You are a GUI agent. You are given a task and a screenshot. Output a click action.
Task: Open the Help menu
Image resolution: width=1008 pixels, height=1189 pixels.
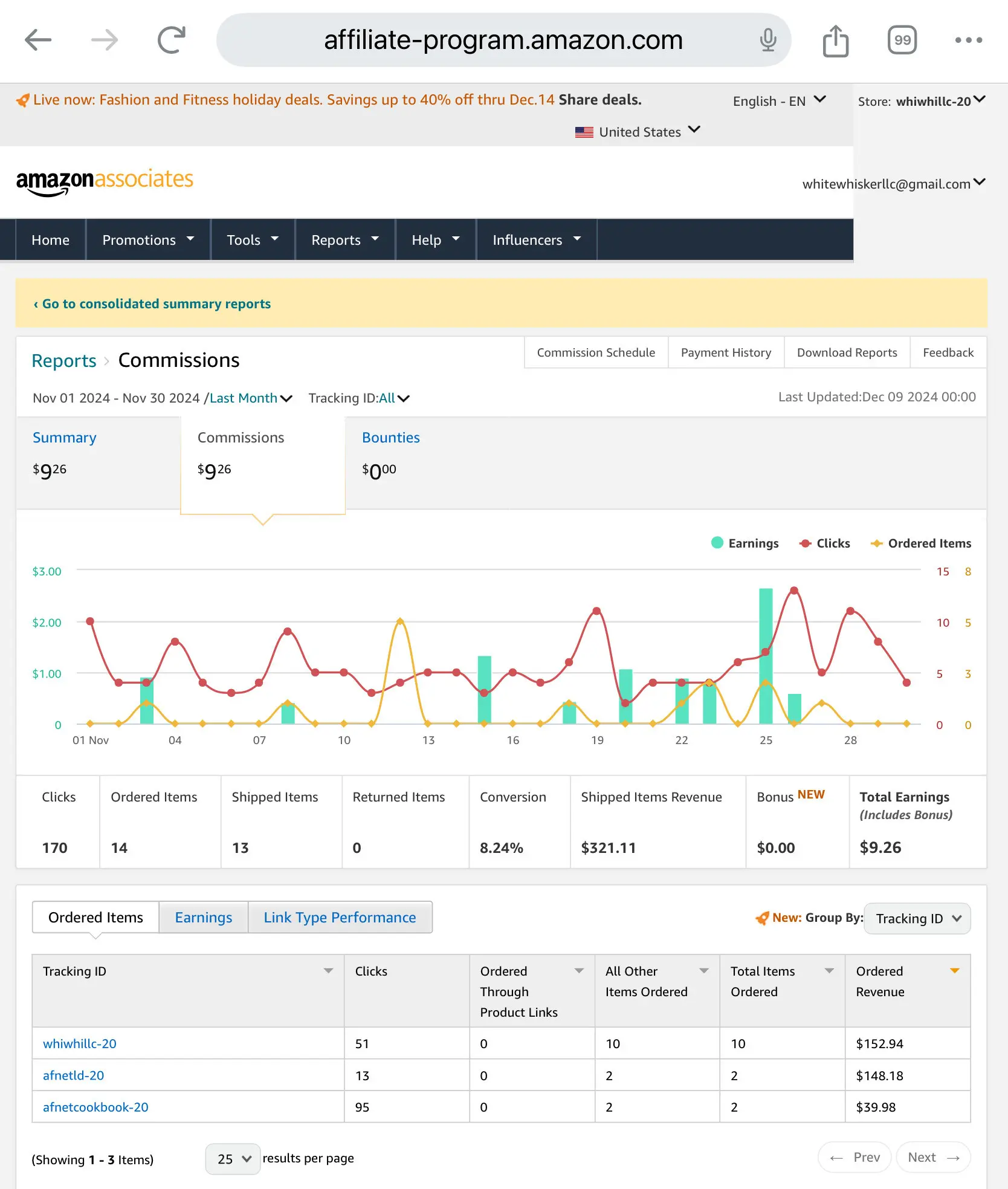point(436,240)
